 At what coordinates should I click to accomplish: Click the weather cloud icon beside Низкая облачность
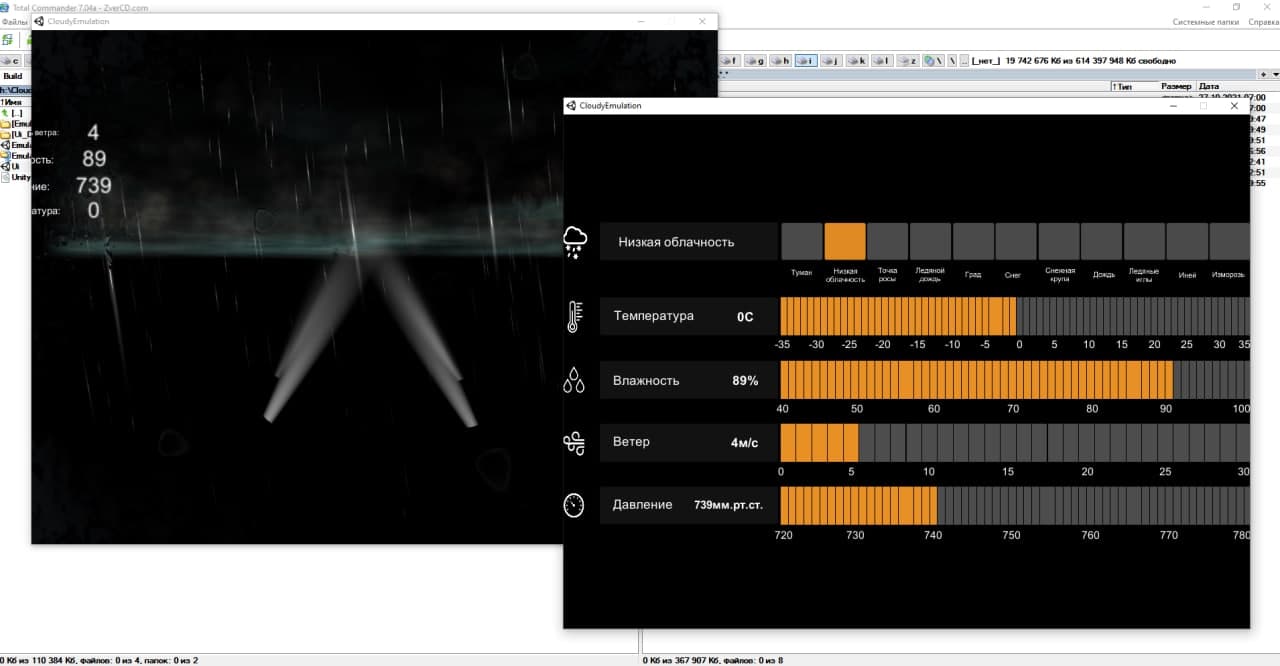[x=575, y=242]
